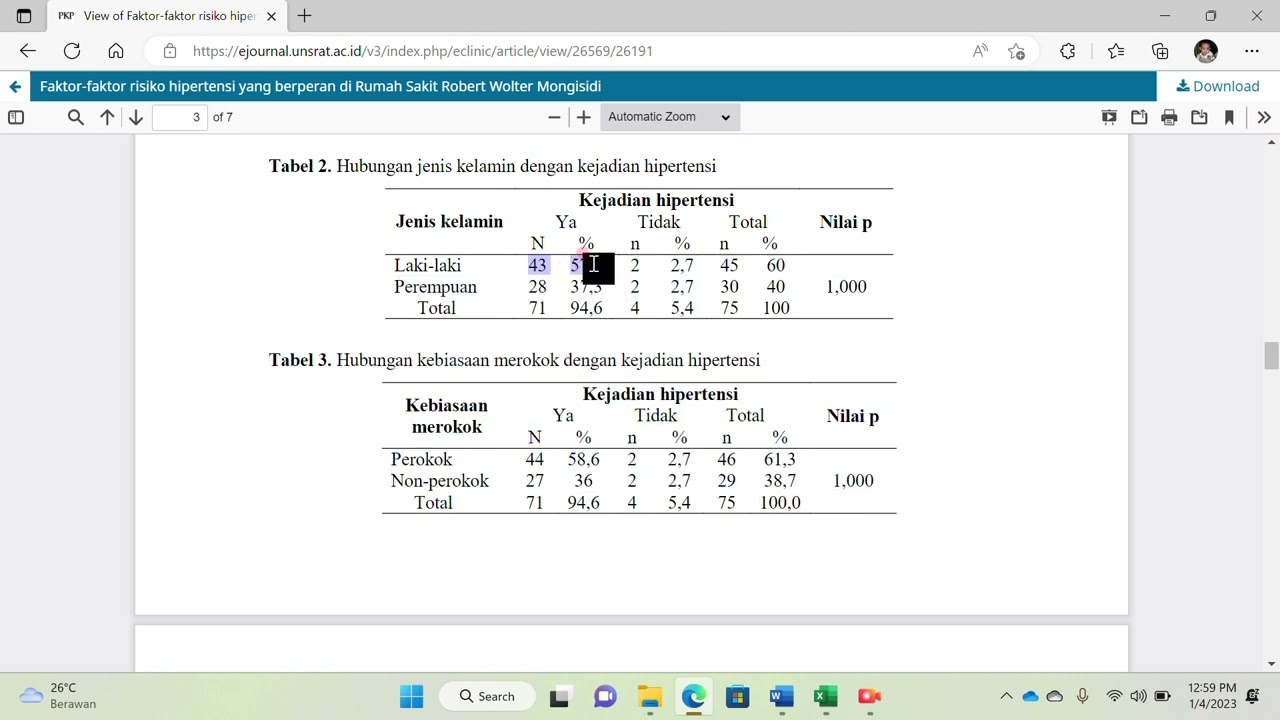The height and width of the screenshot is (720, 1280).
Task: Click the save PDF icon in toolbar
Action: [x=1199, y=117]
